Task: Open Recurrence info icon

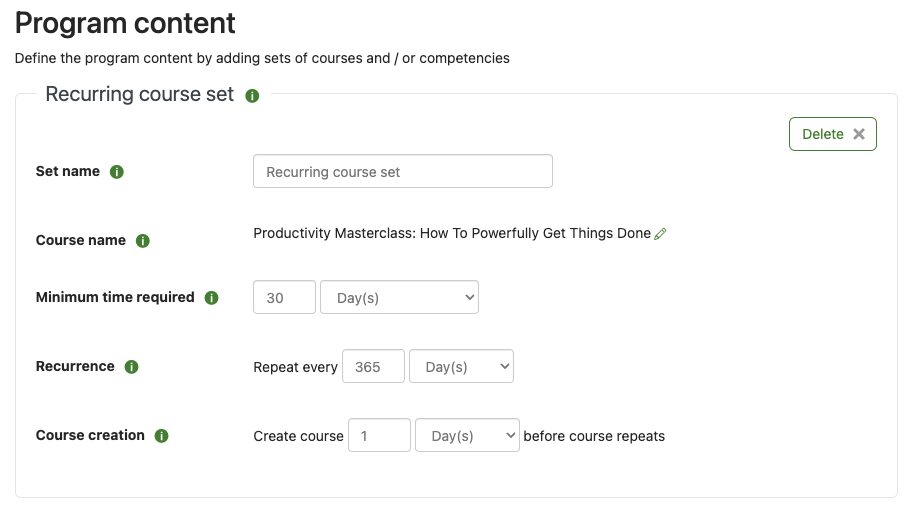Action: [132, 367]
